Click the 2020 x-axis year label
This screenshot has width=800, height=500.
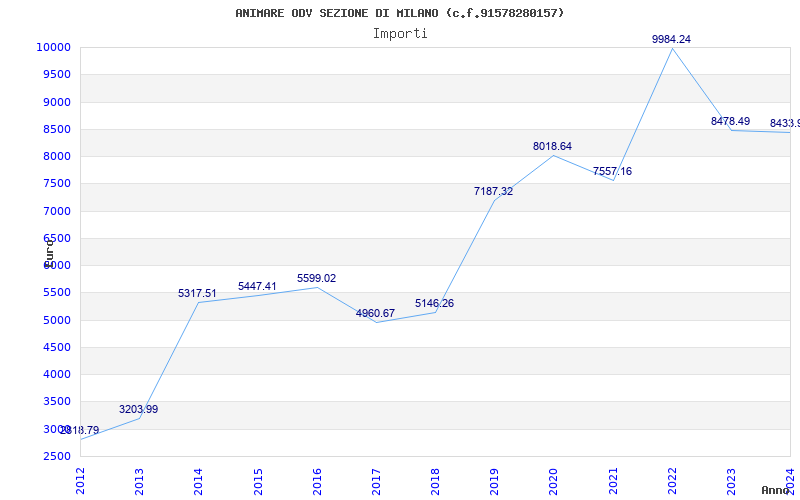pyautogui.click(x=554, y=481)
